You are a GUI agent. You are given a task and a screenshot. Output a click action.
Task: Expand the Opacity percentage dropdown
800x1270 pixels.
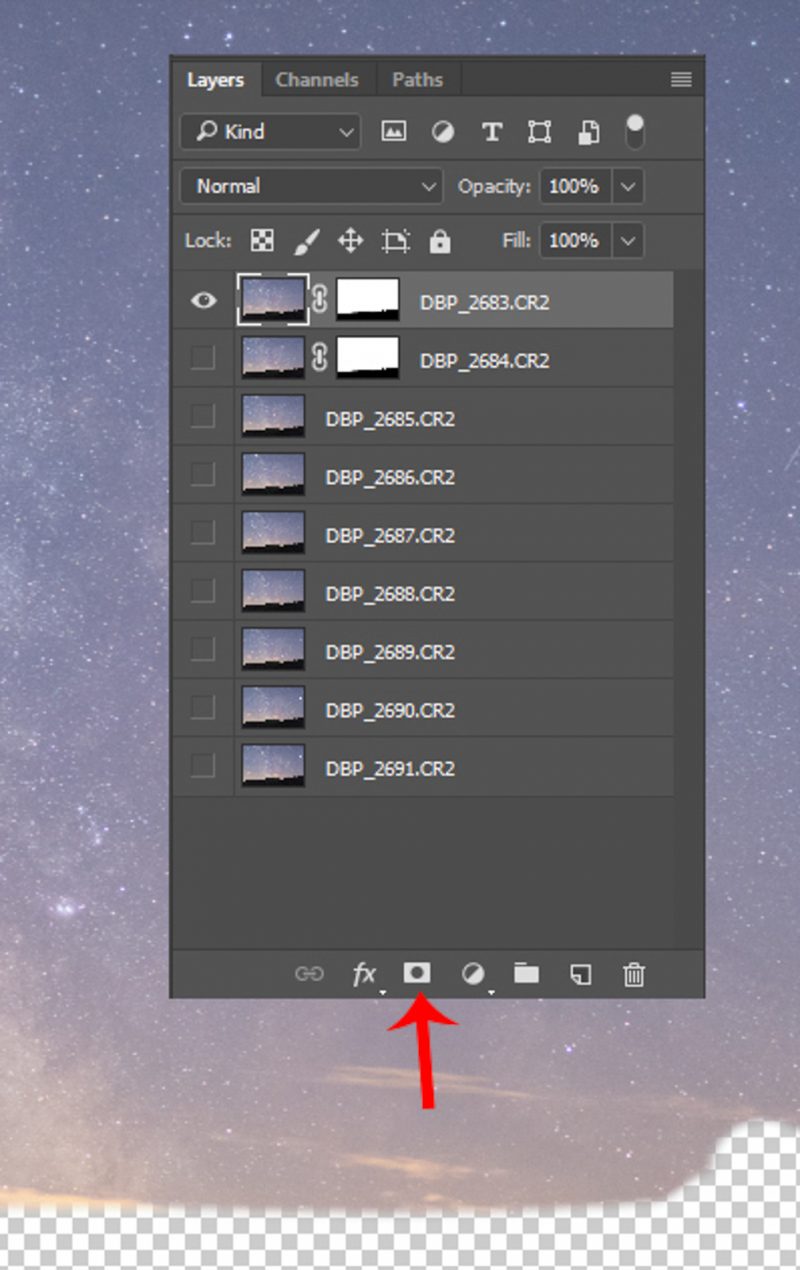(x=627, y=186)
